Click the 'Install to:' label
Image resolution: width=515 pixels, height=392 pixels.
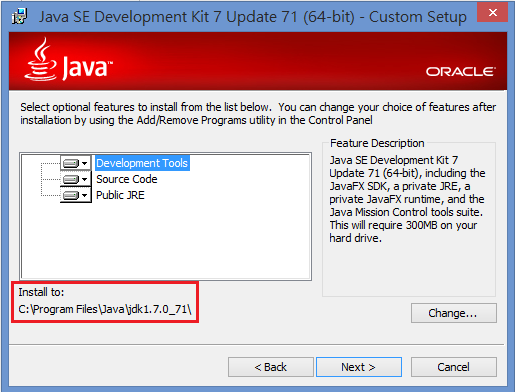(x=41, y=292)
